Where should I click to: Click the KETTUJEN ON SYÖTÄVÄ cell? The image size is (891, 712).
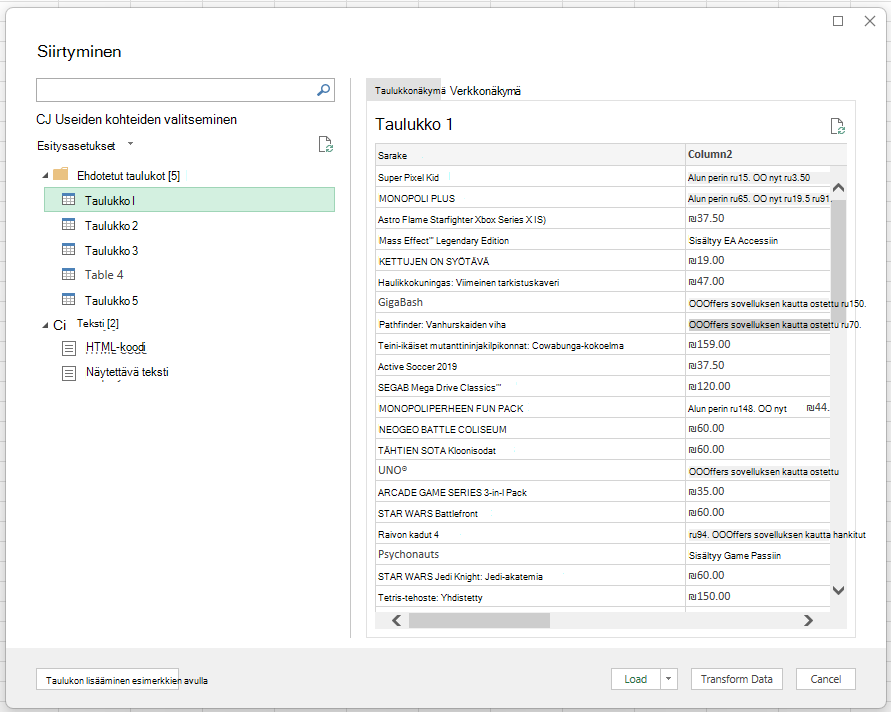[x=530, y=261]
